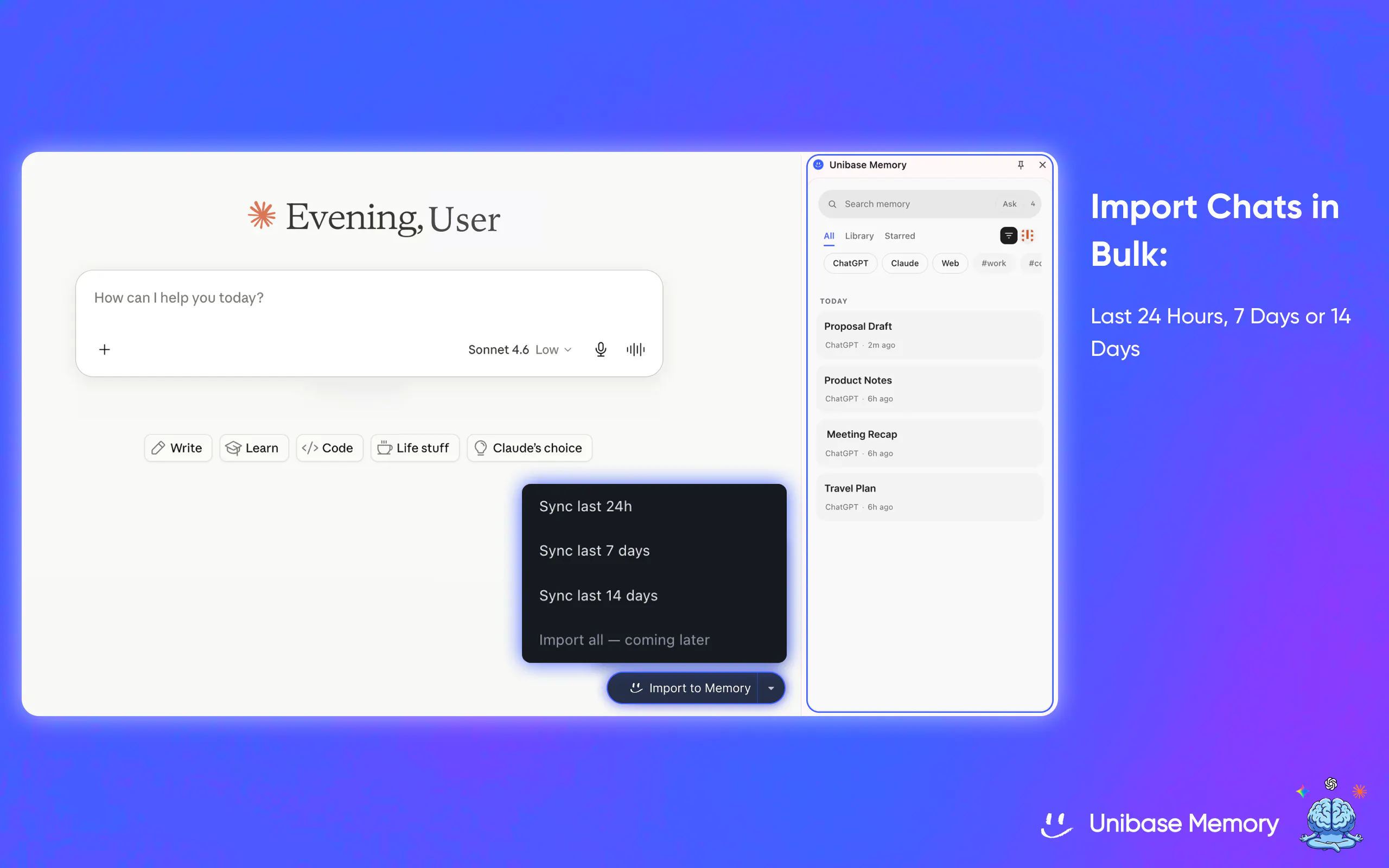
Task: Click Ask in the memory search bar
Action: coord(1009,205)
